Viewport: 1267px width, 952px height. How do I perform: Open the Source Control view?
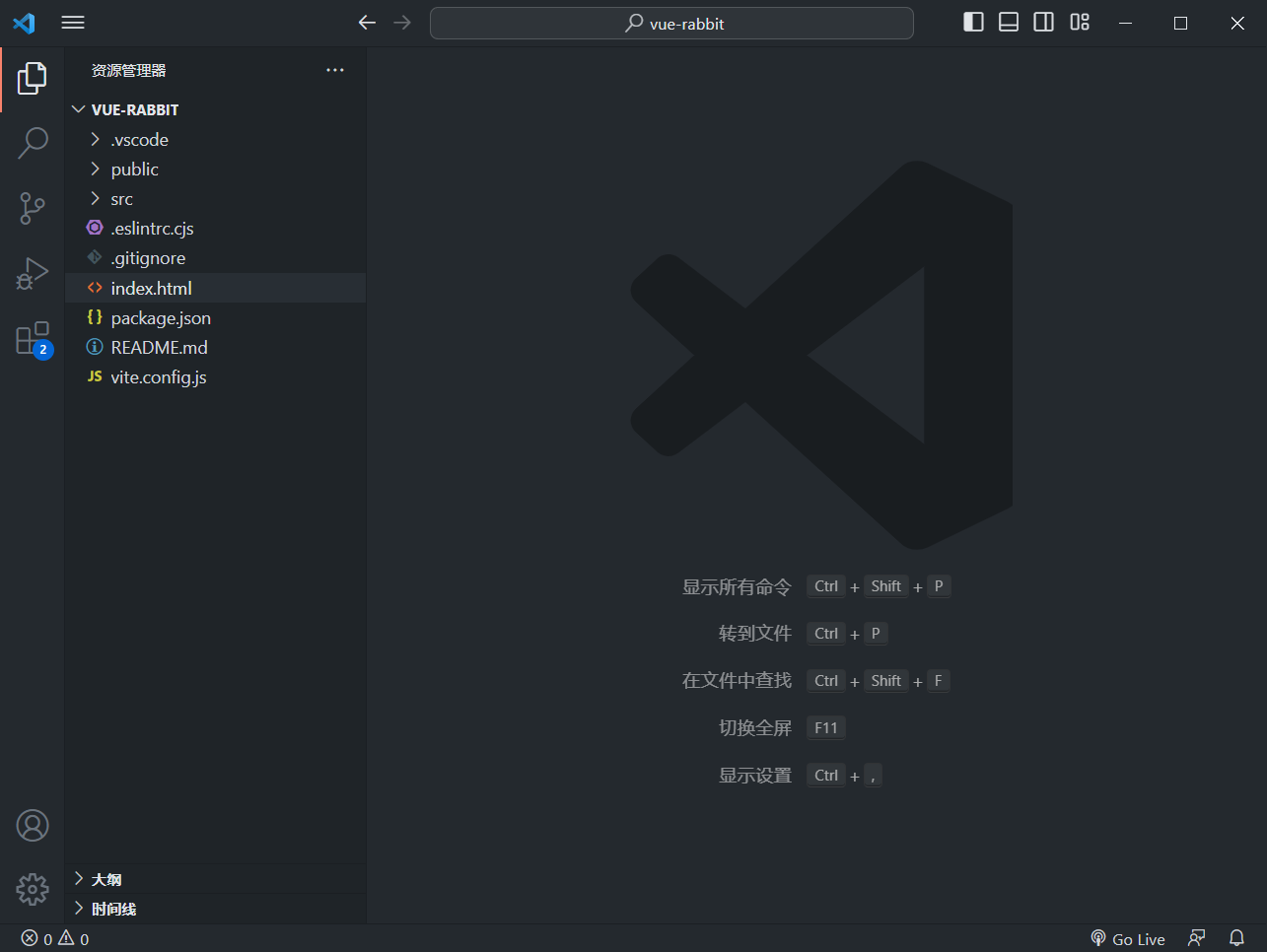[32, 208]
